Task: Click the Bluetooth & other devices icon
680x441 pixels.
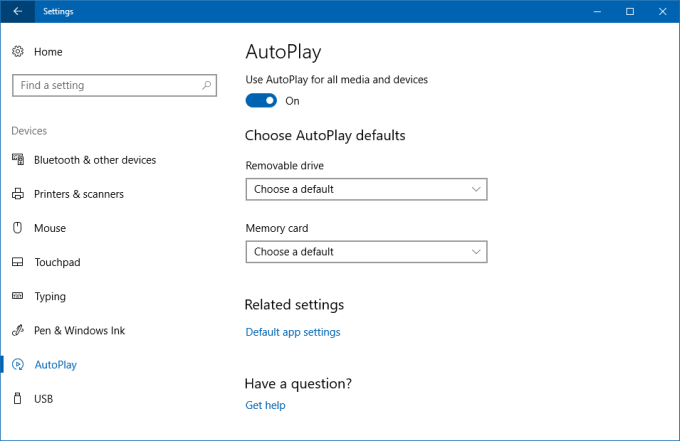Action: coord(18,160)
